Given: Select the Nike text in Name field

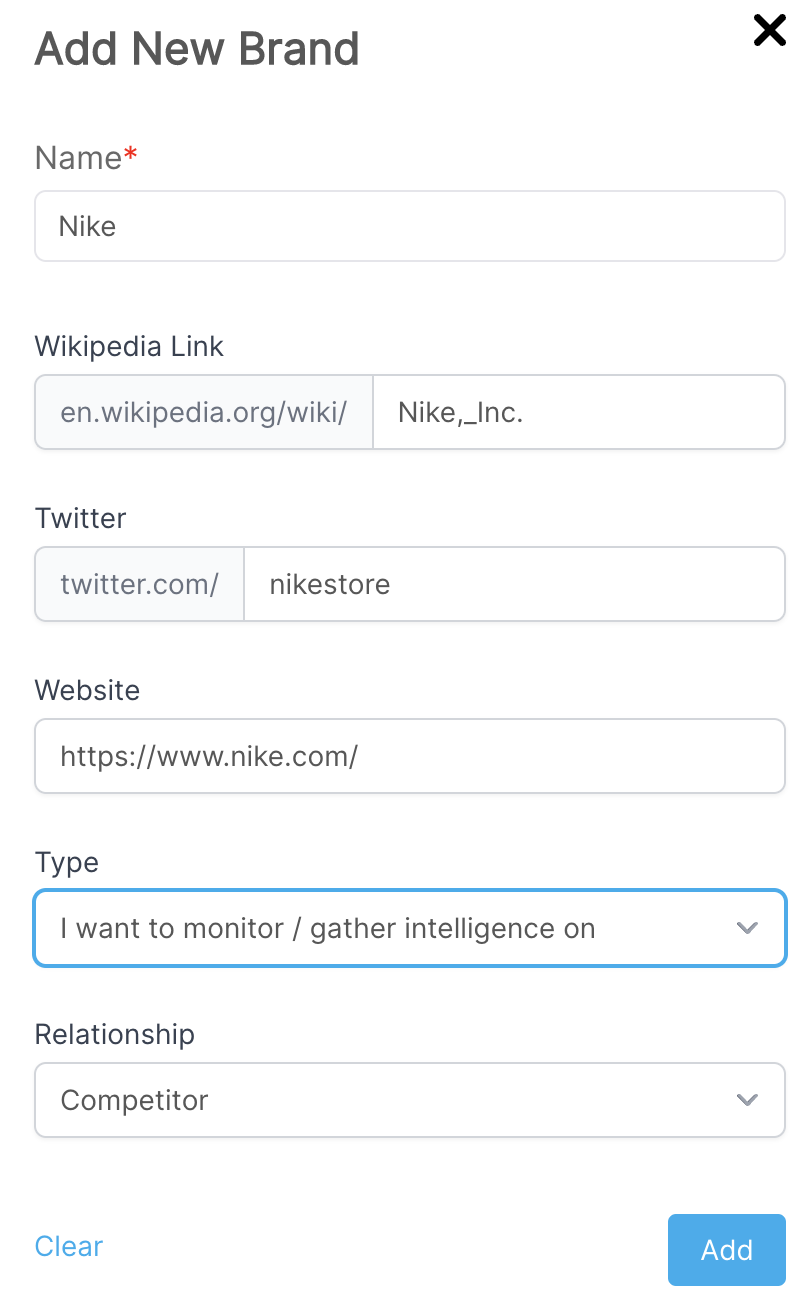Looking at the screenshot, I should [88, 226].
